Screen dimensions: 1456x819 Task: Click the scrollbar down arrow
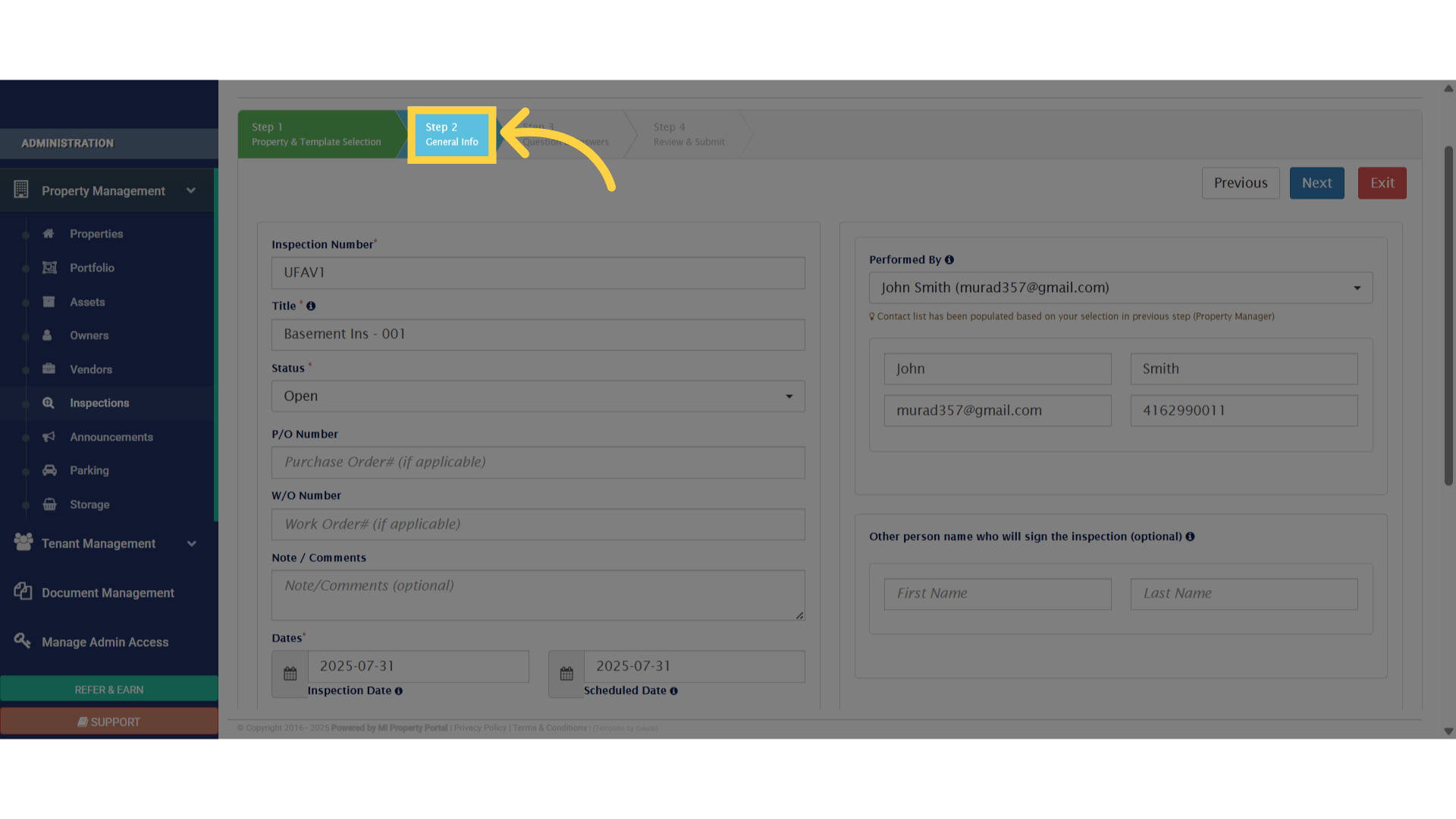[x=1448, y=732]
